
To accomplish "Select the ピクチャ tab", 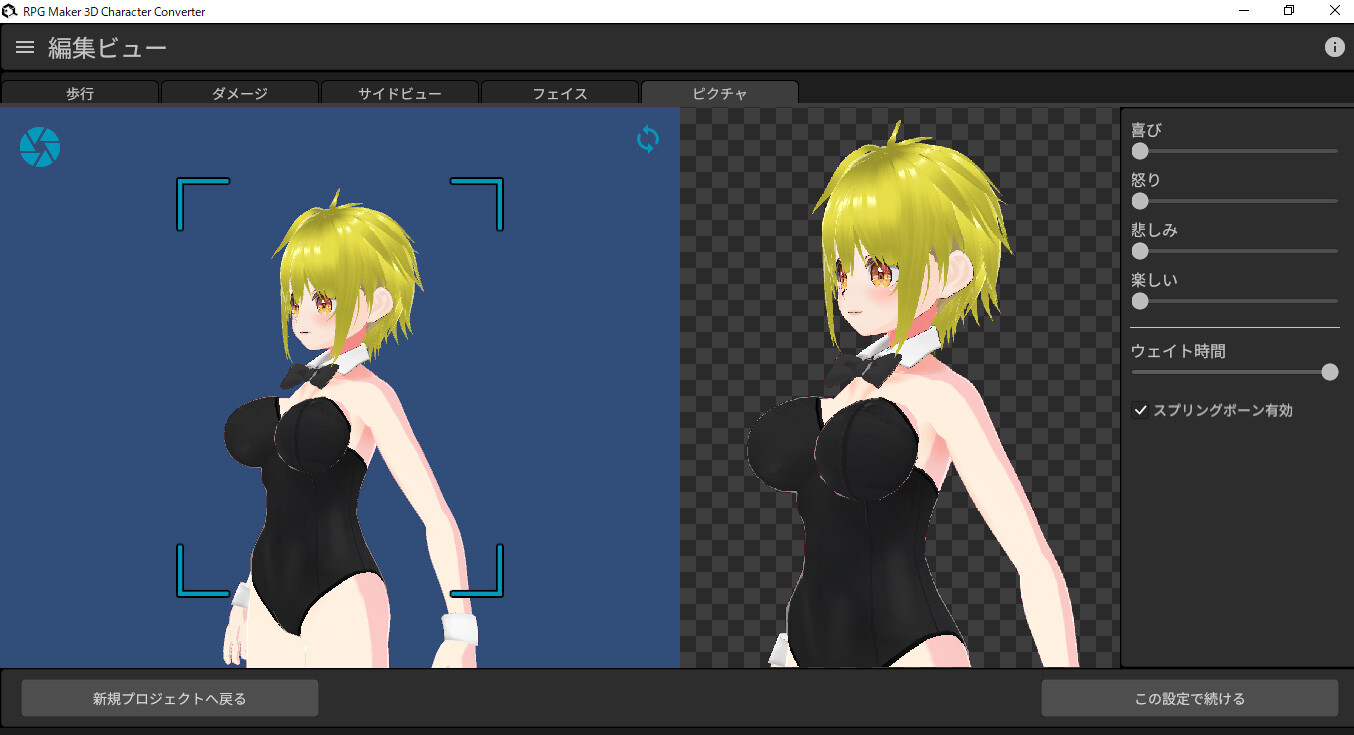I will 719,92.
